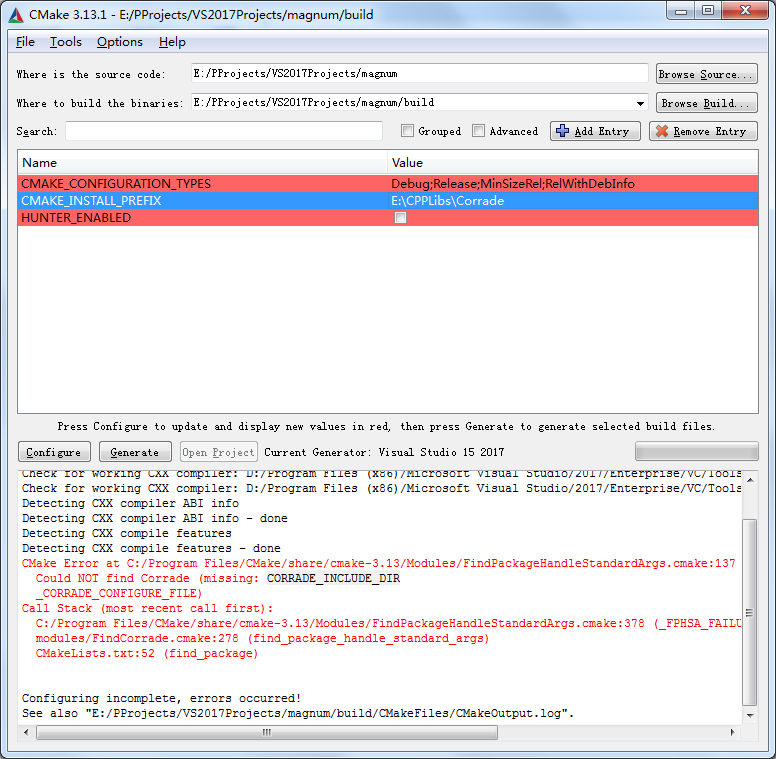The width and height of the screenshot is (776, 759).
Task: Click the Generate button
Action: (x=135, y=452)
